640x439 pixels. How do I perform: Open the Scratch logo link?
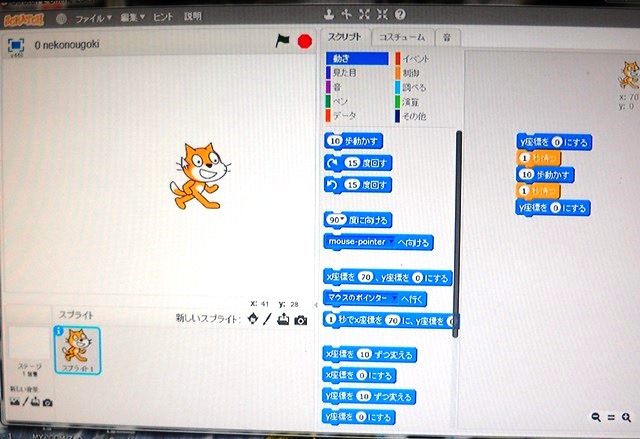pyautogui.click(x=24, y=19)
